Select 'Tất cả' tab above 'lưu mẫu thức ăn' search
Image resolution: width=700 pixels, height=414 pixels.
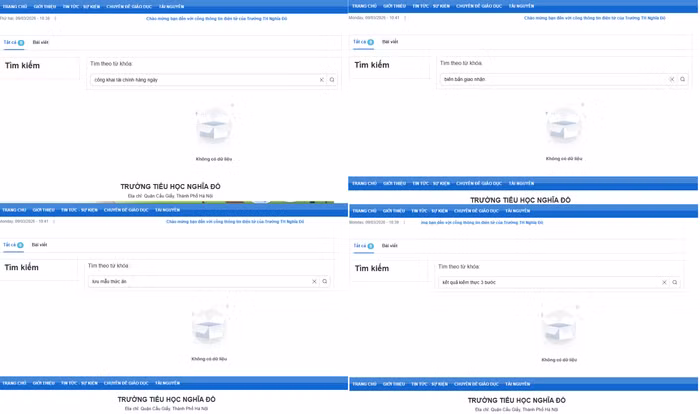13,245
